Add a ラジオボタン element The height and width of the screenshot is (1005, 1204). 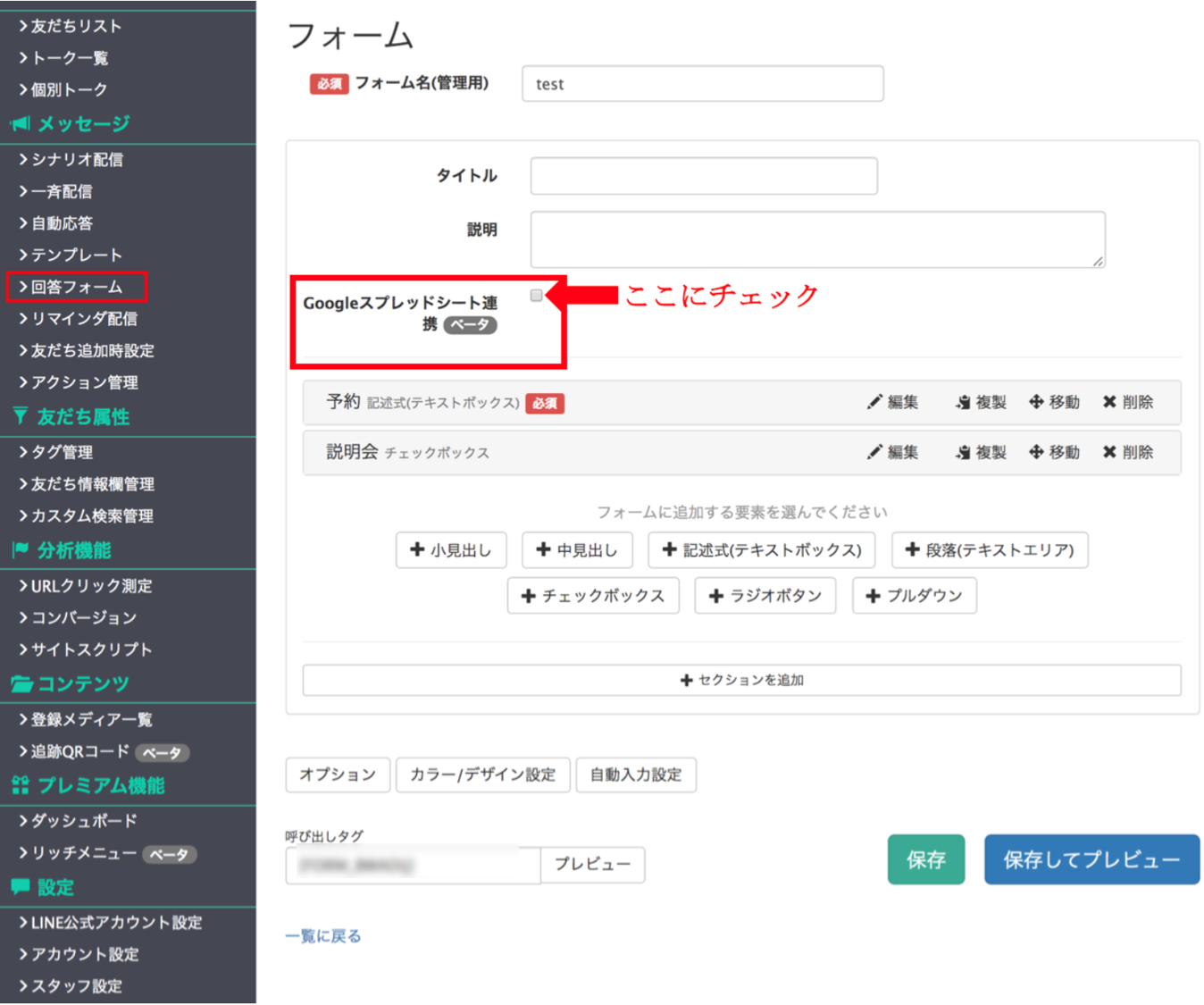(765, 596)
